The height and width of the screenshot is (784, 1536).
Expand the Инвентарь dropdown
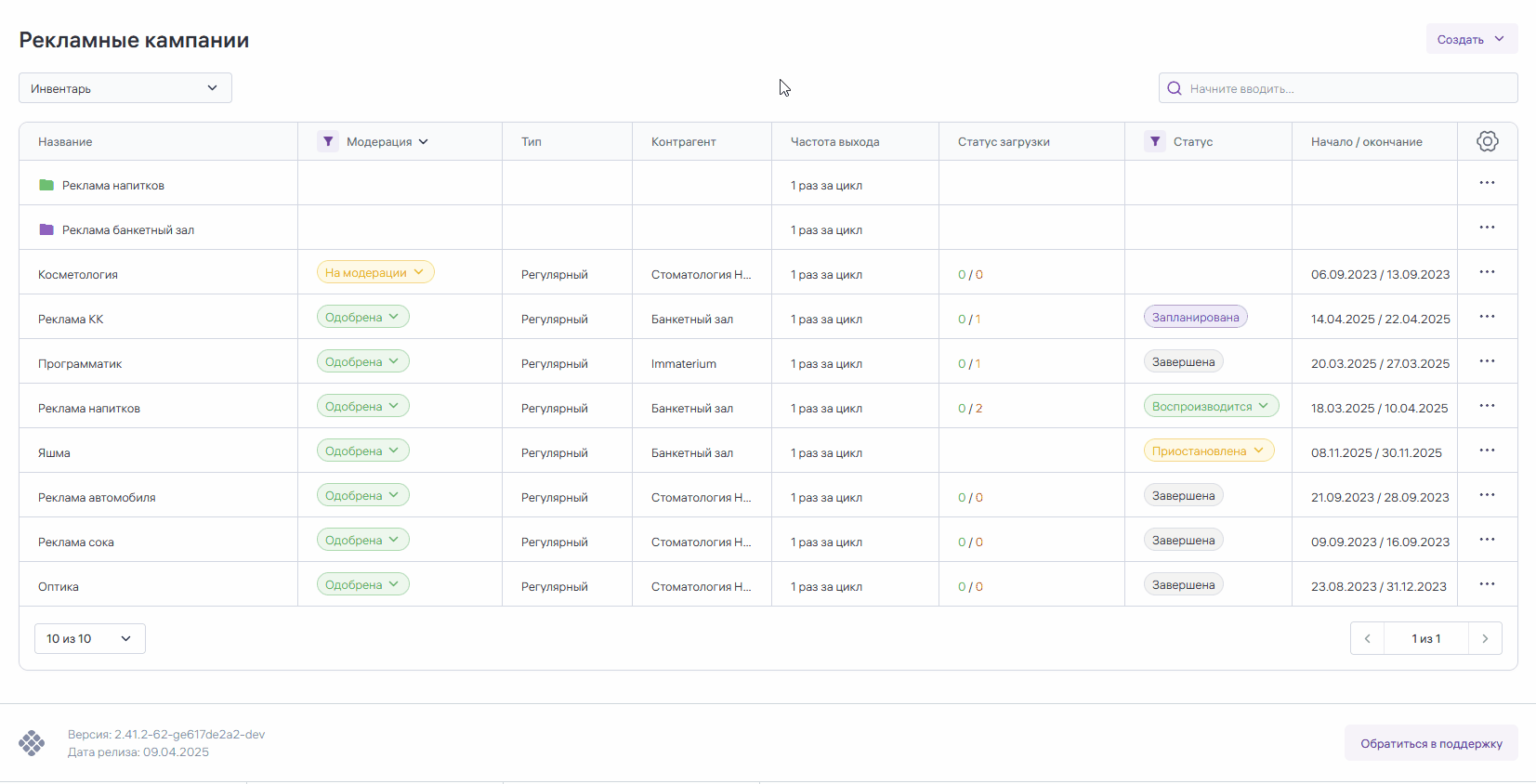point(125,88)
